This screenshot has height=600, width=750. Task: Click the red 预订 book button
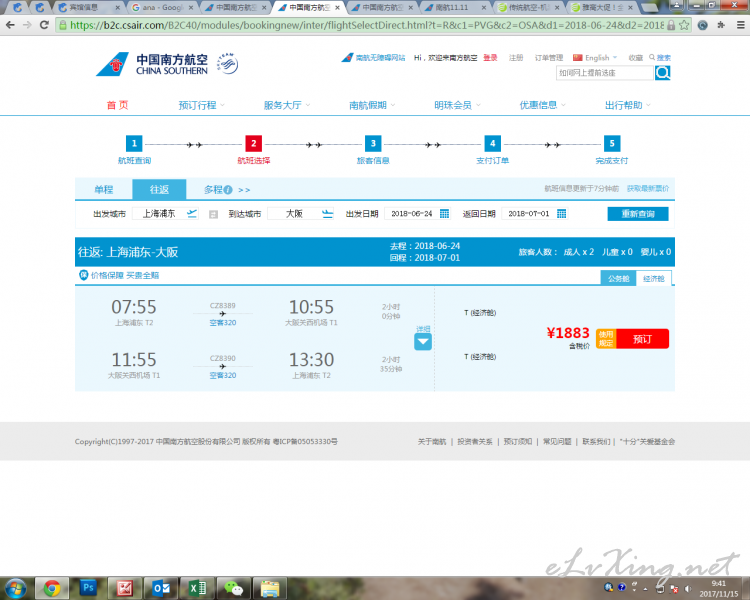point(642,339)
